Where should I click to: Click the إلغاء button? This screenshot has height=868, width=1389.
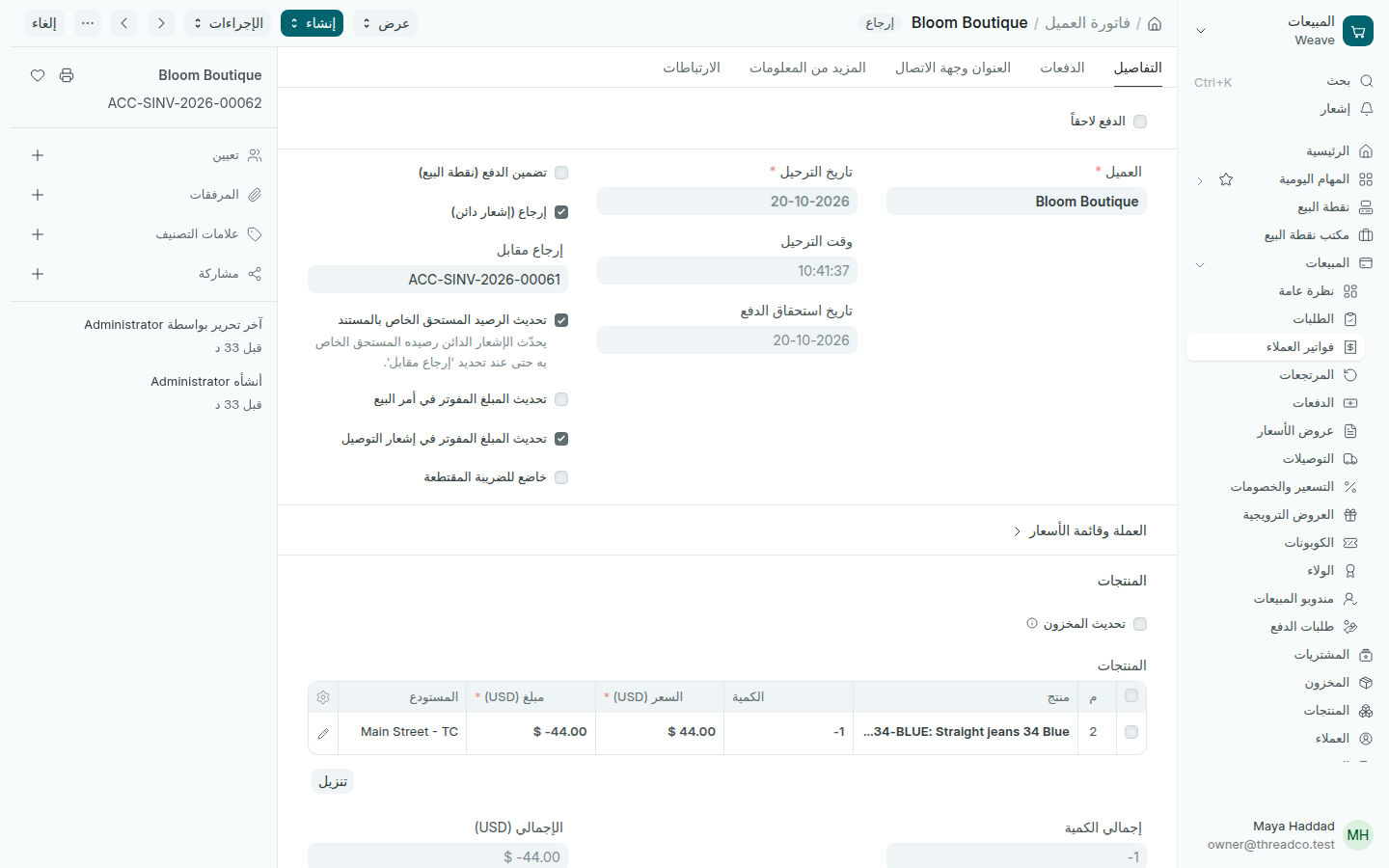click(44, 23)
